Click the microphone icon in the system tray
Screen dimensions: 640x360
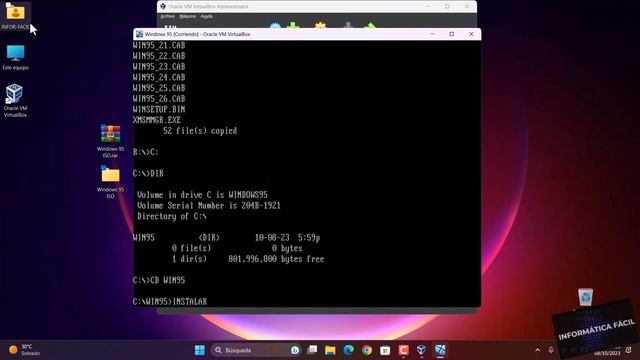click(x=551, y=350)
